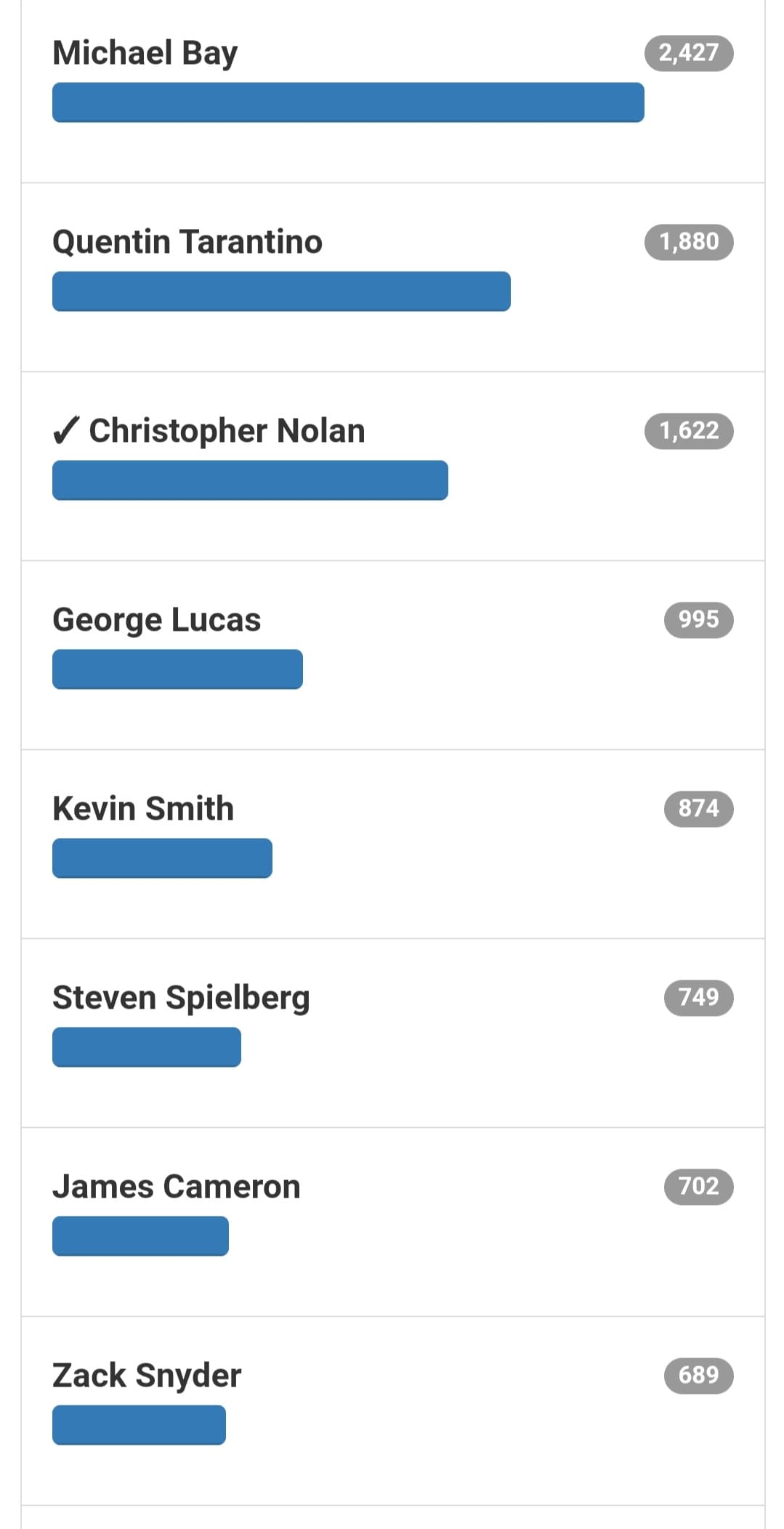Click the 702 count badge

pyautogui.click(x=699, y=1187)
